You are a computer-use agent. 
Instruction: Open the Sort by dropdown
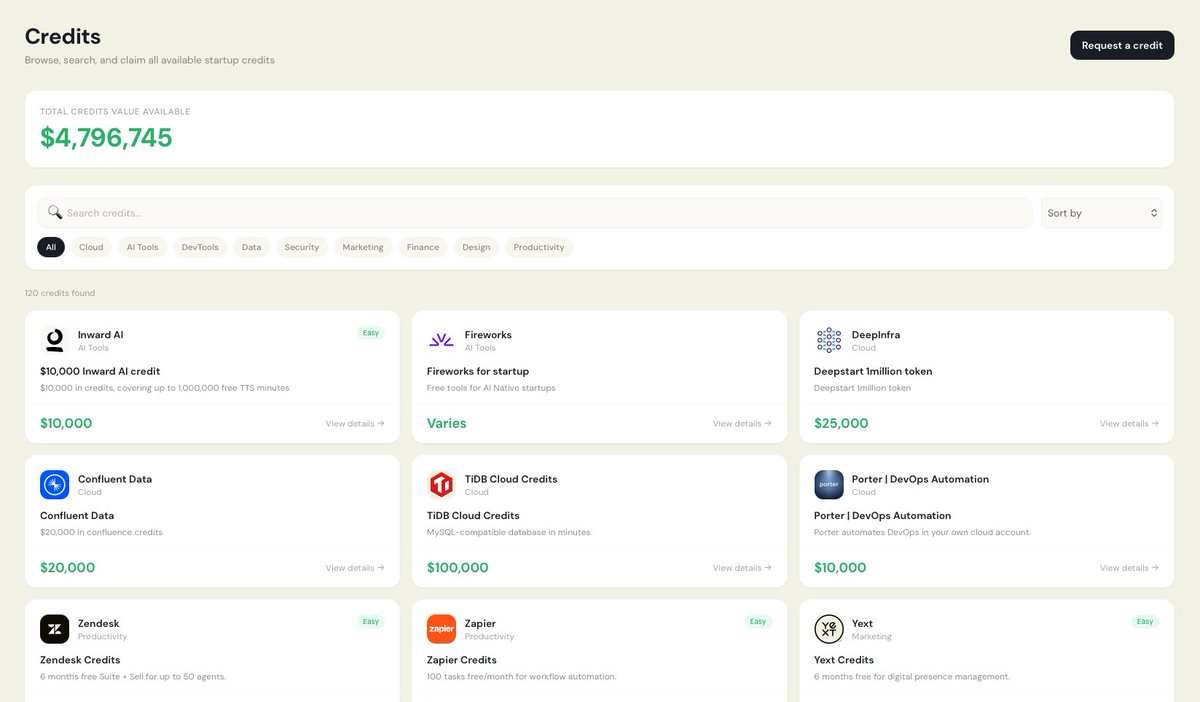(x=1101, y=213)
